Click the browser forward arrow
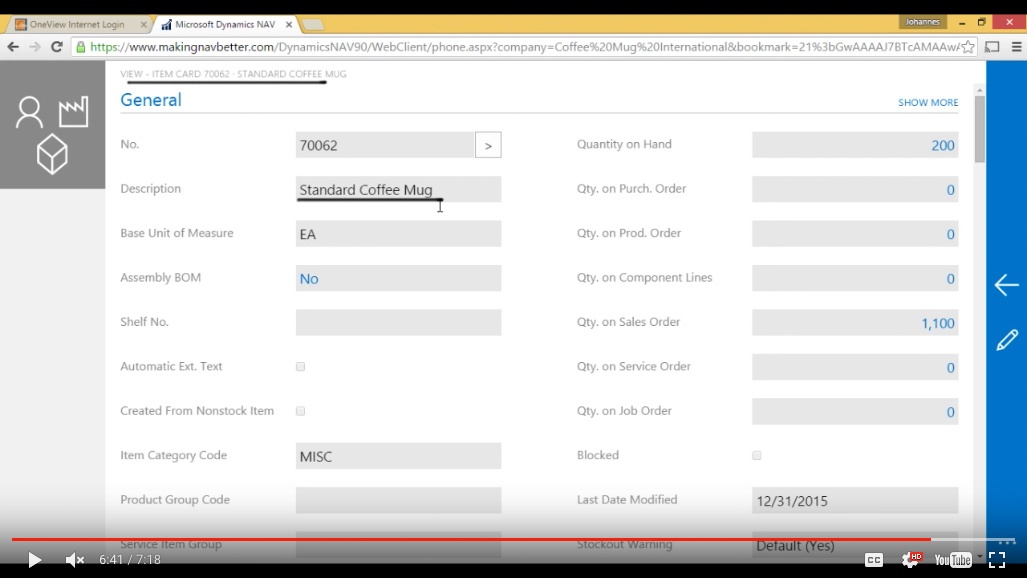 [x=35, y=47]
